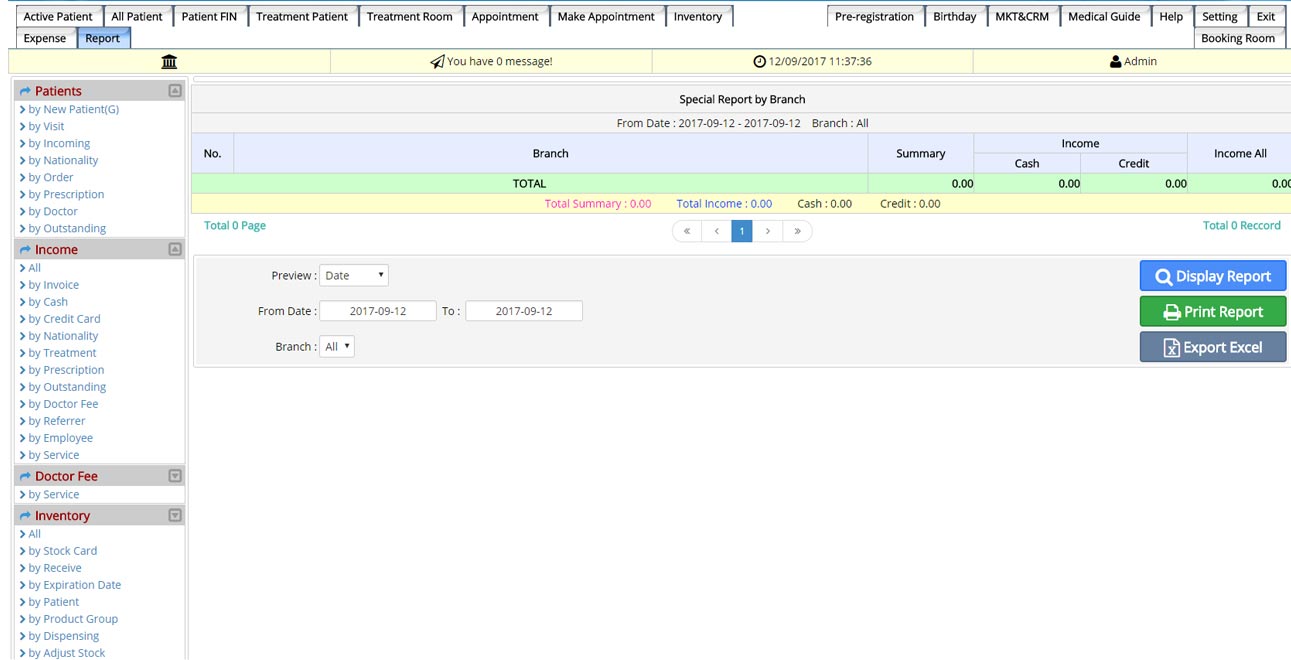
Task: Switch to the Inventory tab
Action: [x=698, y=17]
